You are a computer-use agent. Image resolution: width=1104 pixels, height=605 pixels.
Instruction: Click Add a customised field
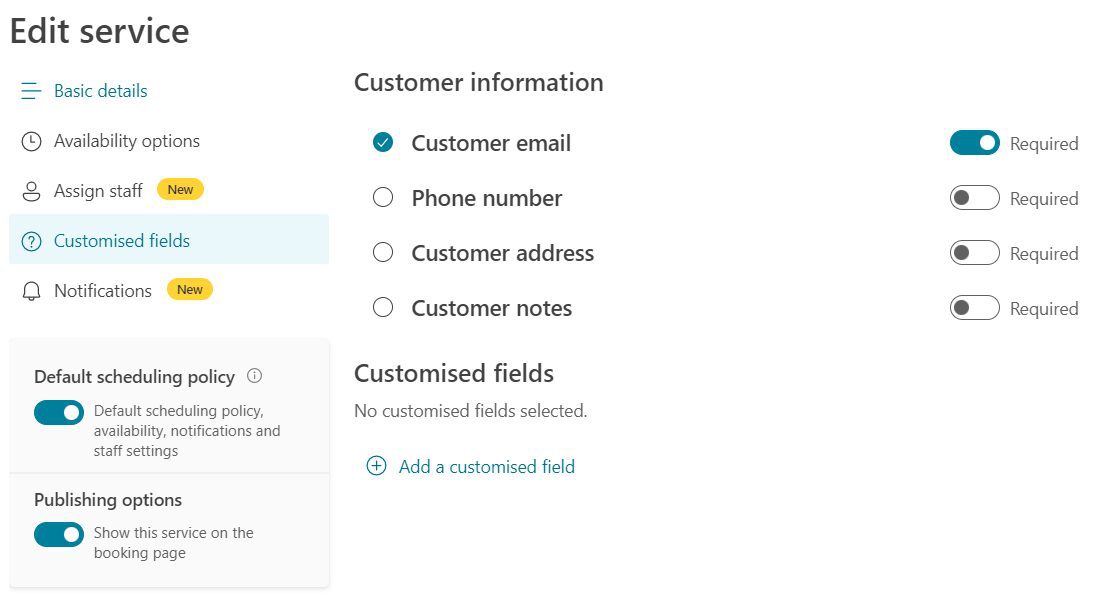tap(486, 466)
